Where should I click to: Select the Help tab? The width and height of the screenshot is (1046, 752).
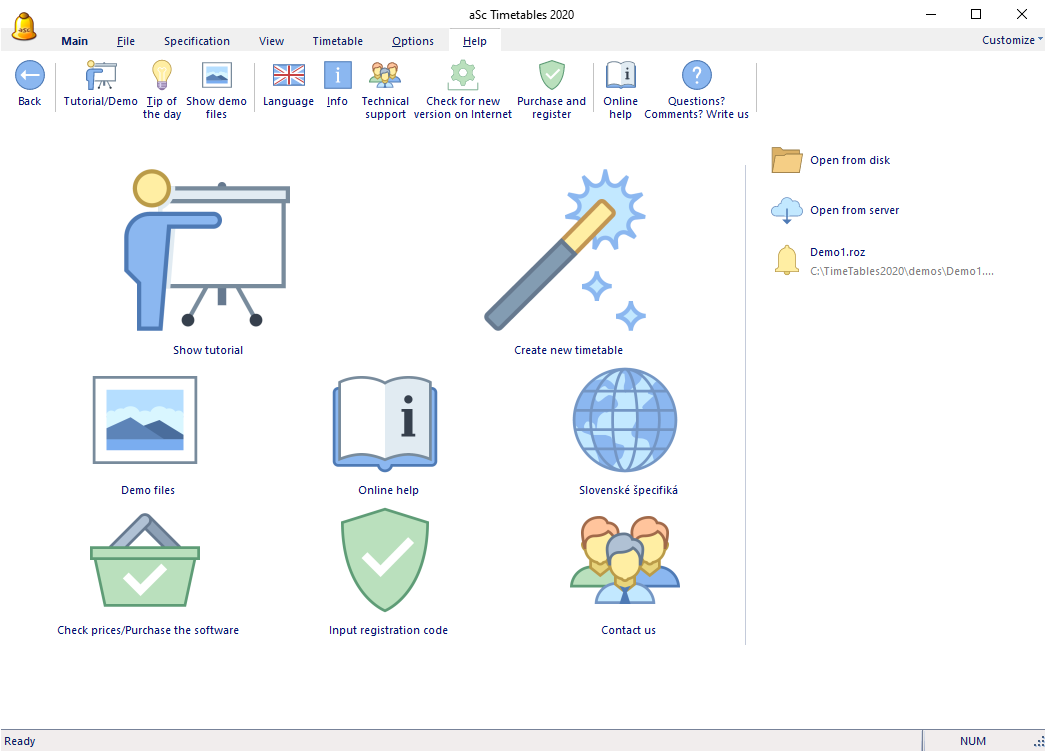475,41
